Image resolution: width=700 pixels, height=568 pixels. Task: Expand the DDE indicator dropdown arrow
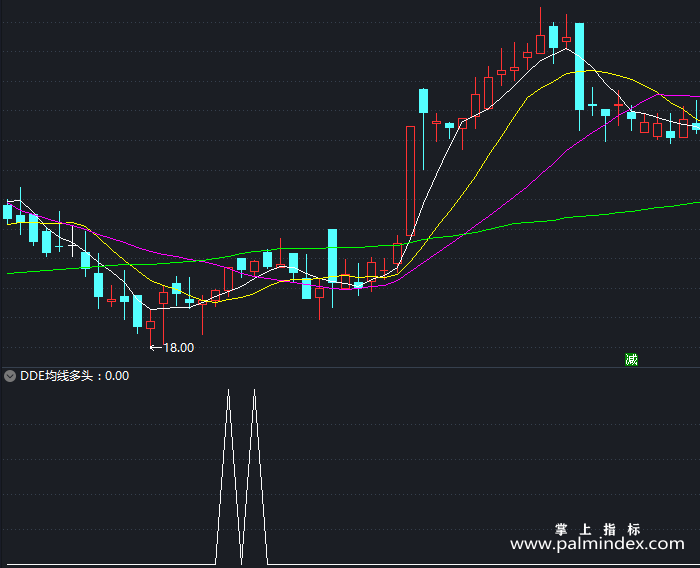tap(10, 376)
